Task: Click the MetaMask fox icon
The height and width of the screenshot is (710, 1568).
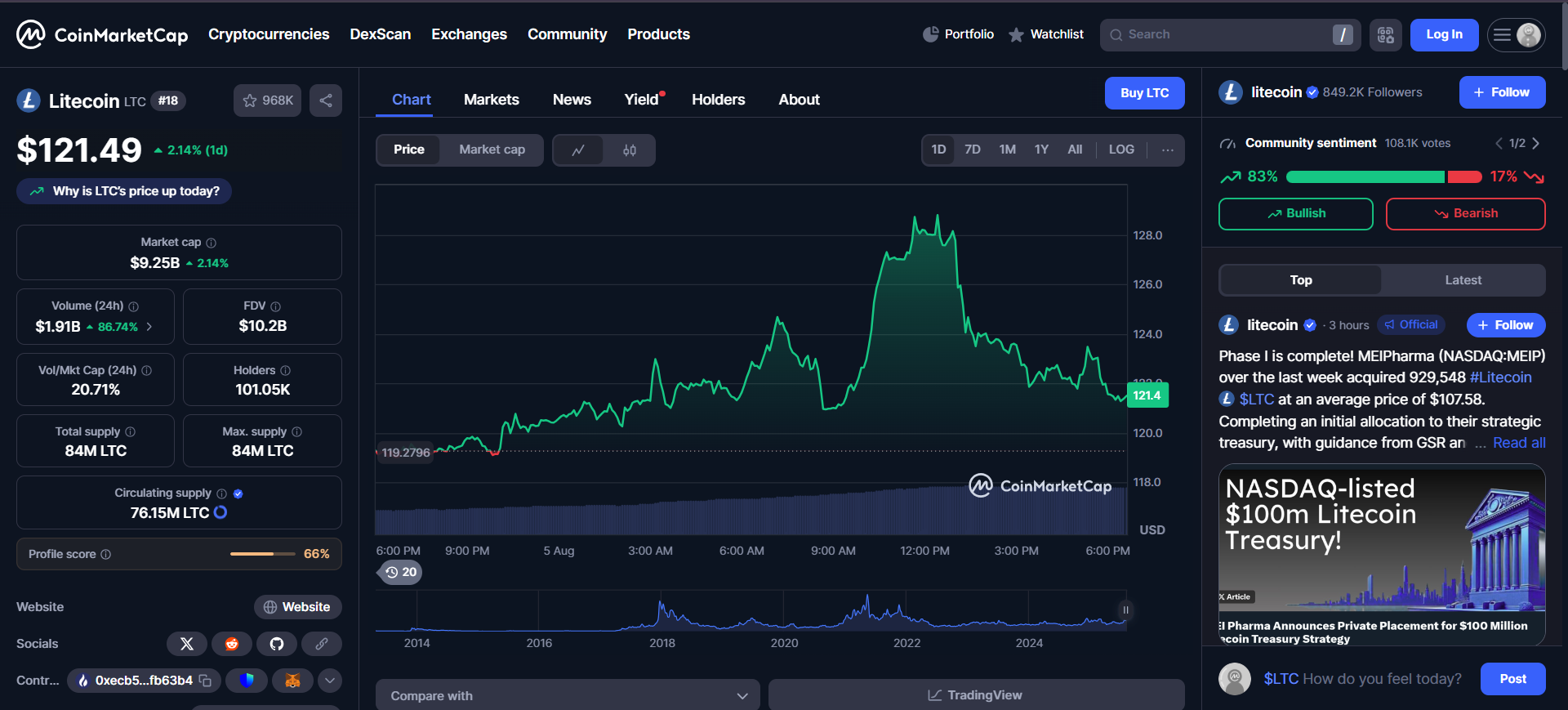Action: click(292, 681)
